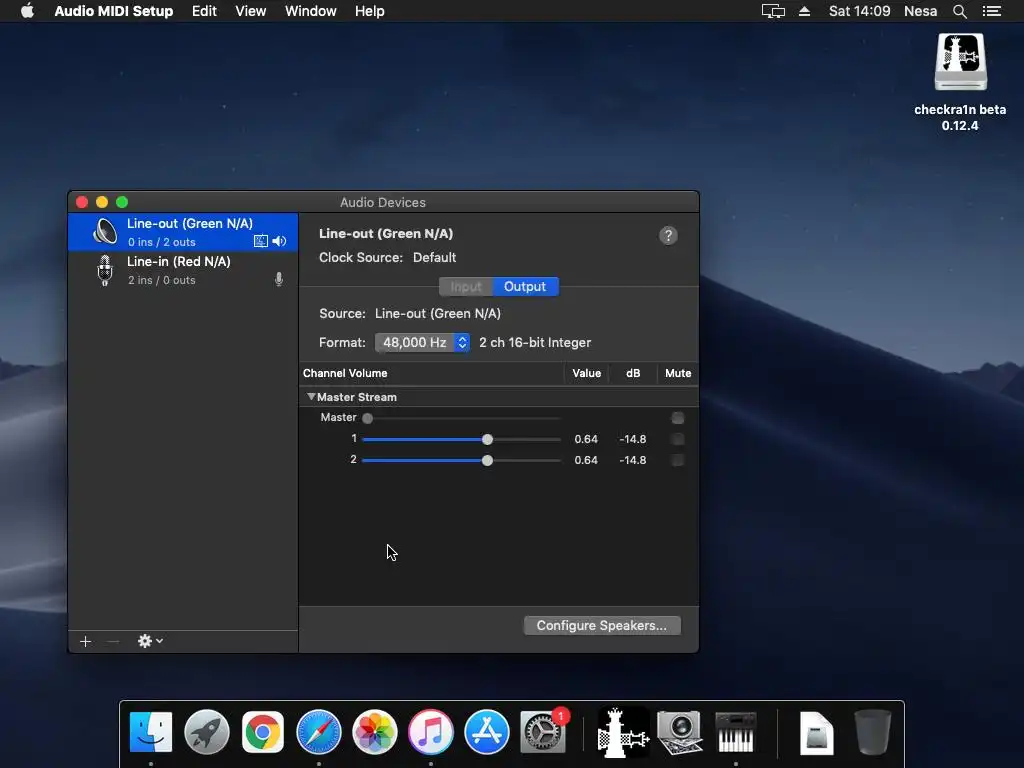Click the Value column header
Image resolution: width=1024 pixels, height=768 pixels.
[586, 373]
